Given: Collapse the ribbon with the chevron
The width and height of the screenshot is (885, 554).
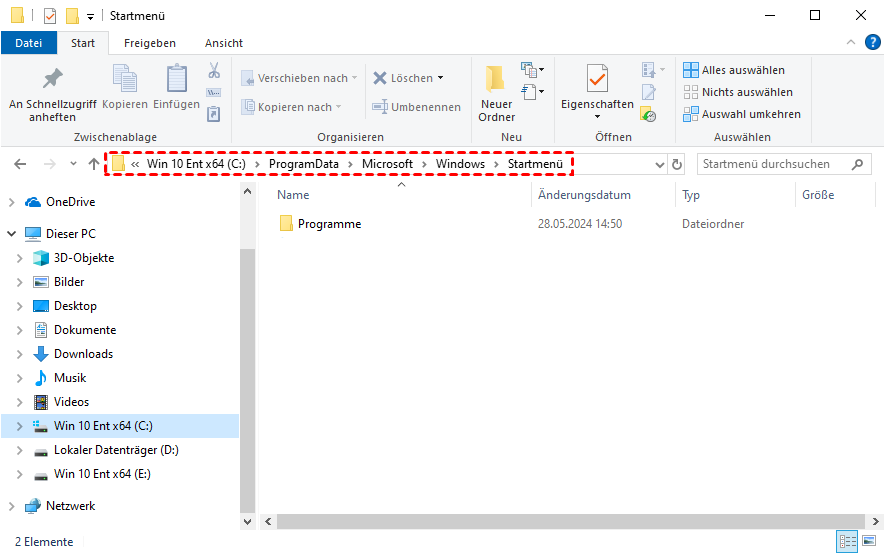Looking at the screenshot, I should pyautogui.click(x=851, y=43).
